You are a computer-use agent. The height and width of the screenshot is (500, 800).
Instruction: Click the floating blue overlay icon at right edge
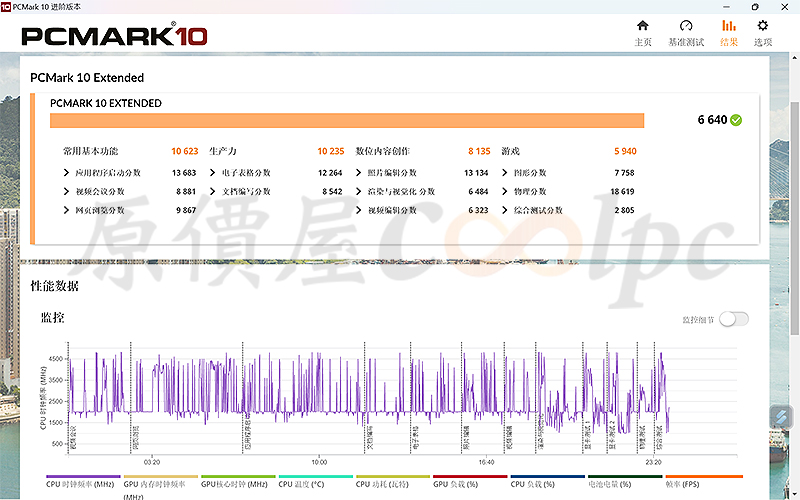(x=781, y=417)
